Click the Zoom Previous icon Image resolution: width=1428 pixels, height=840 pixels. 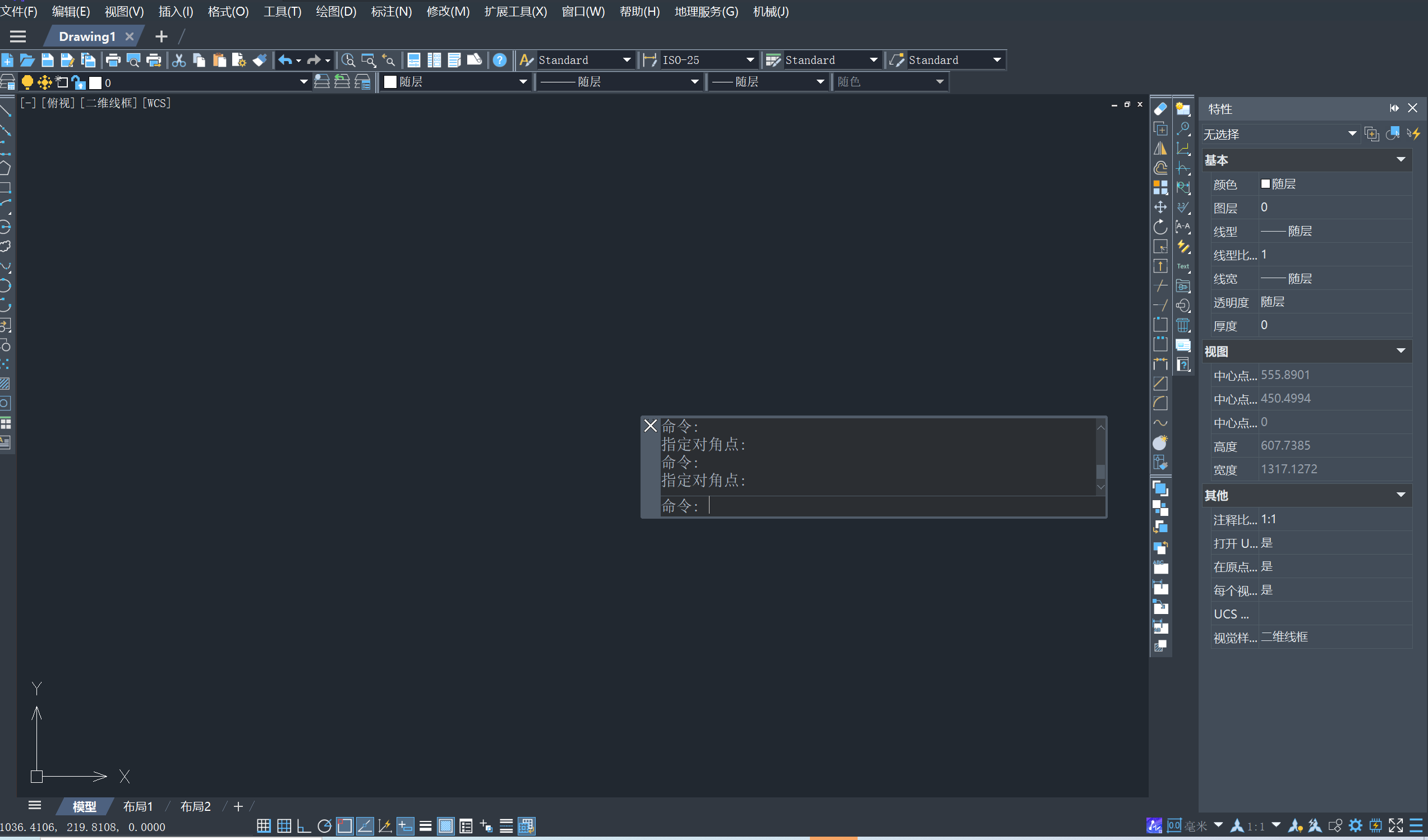coord(389,60)
